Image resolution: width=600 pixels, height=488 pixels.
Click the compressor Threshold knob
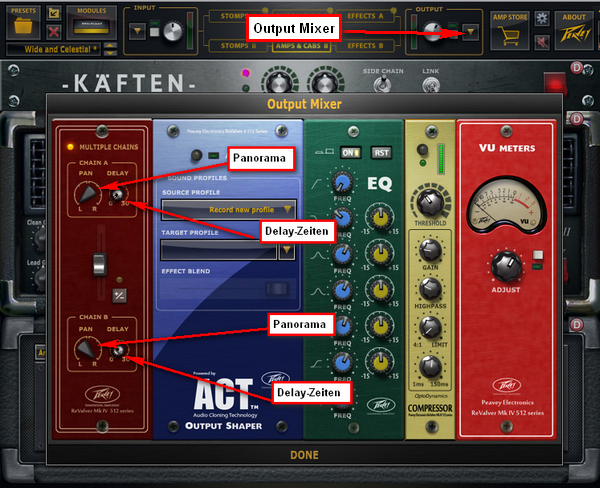[430, 202]
